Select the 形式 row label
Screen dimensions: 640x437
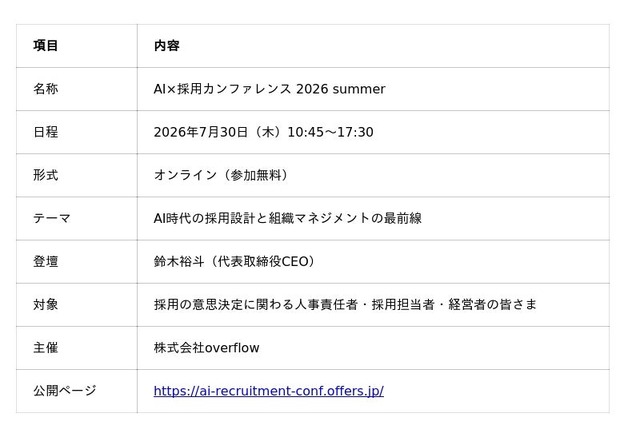pos(45,175)
